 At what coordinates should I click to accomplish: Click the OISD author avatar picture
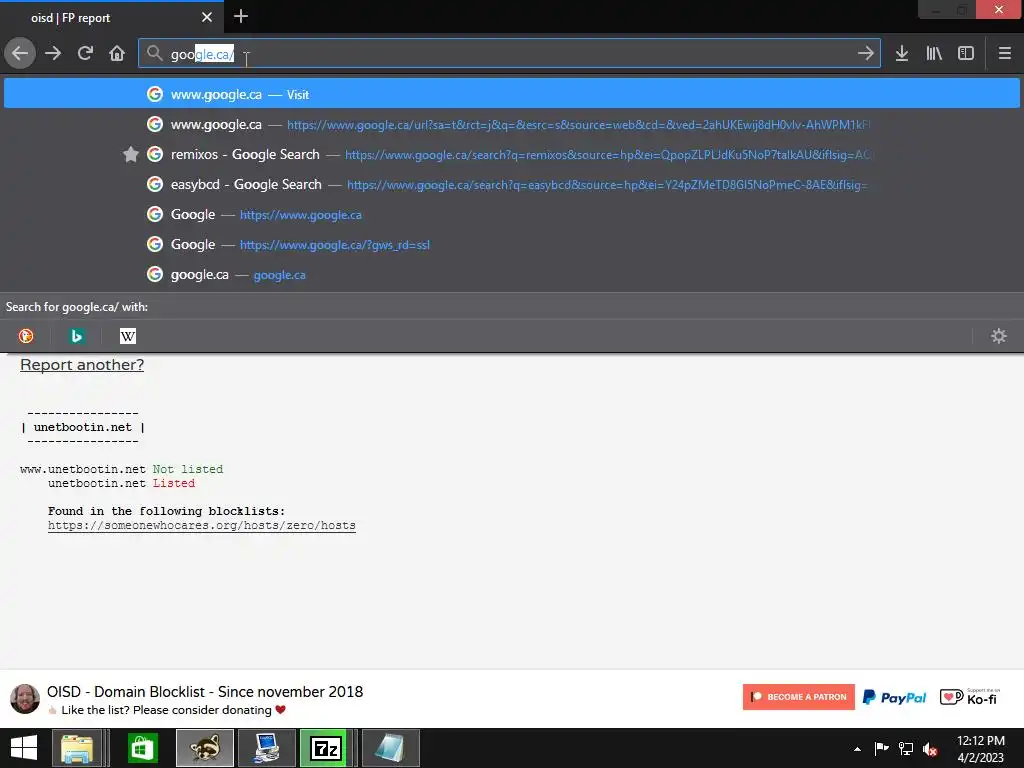(x=25, y=699)
